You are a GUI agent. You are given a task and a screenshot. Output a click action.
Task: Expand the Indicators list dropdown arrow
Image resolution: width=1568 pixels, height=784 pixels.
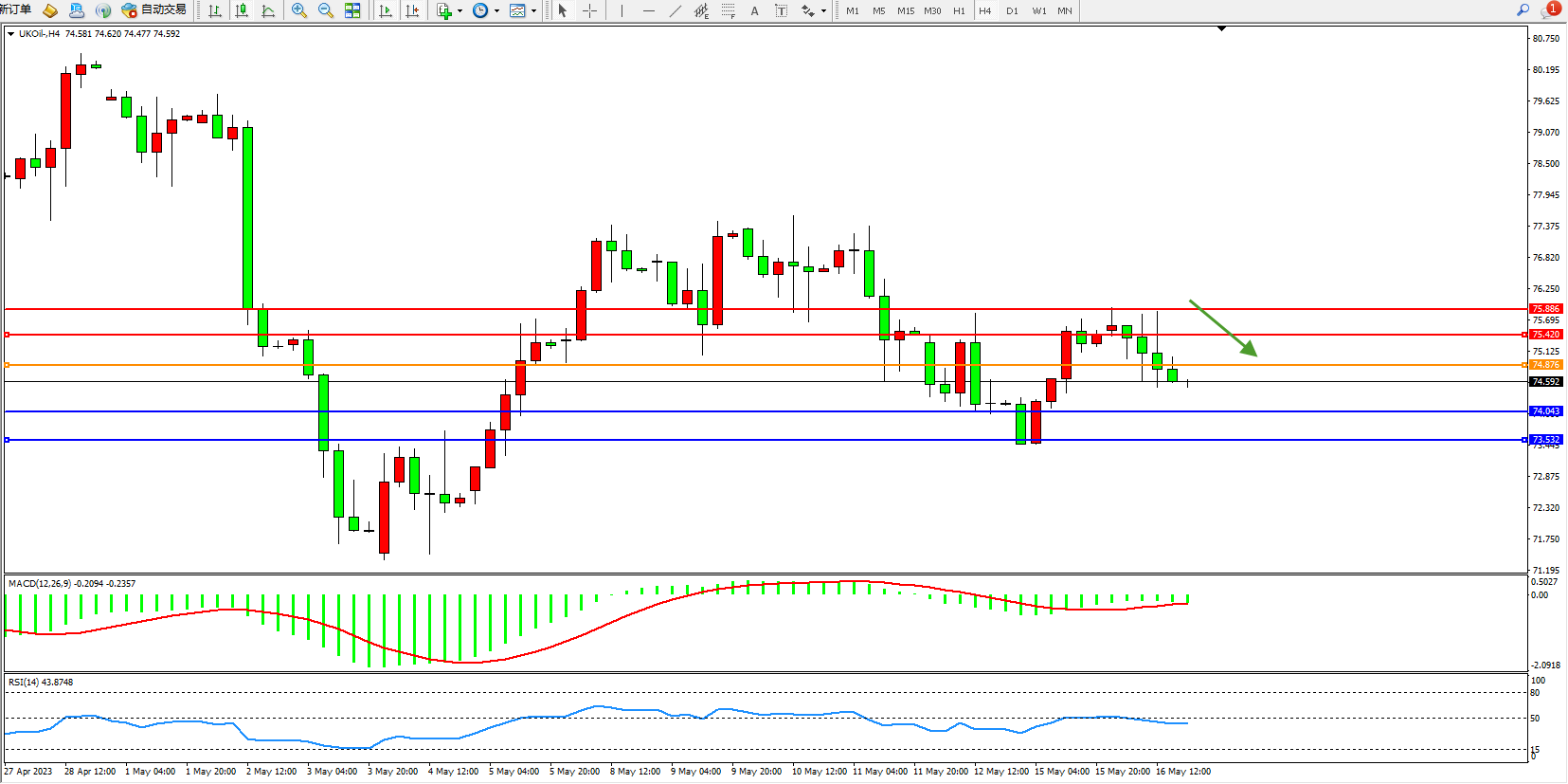coord(460,11)
